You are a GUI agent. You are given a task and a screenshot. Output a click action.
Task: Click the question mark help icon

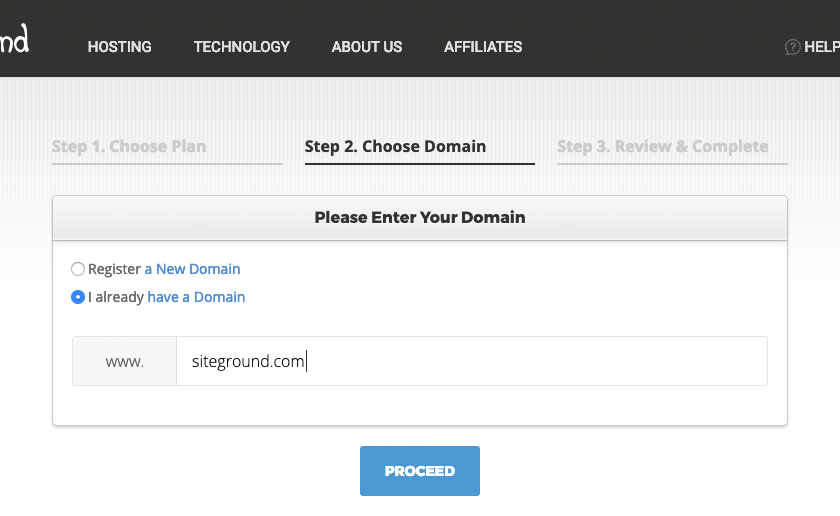792,47
